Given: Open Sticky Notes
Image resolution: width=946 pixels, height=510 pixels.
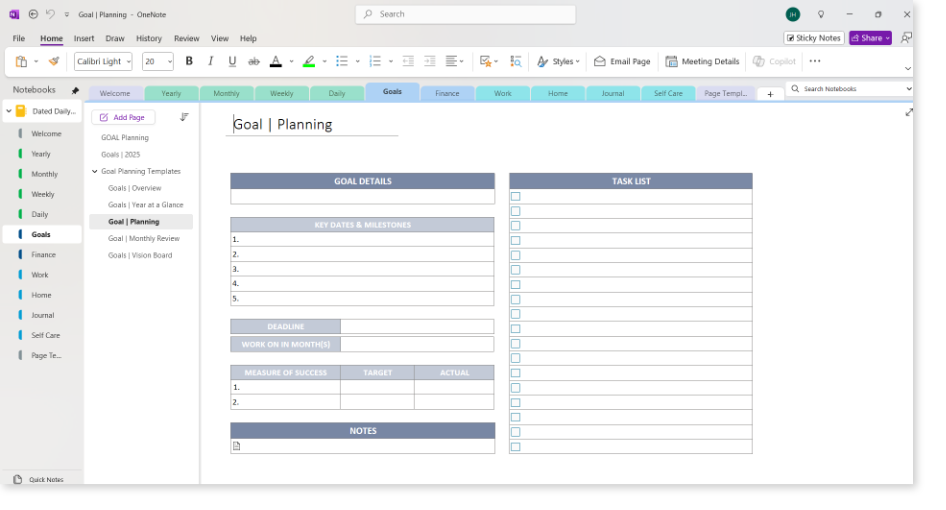Looking at the screenshot, I should pos(813,38).
